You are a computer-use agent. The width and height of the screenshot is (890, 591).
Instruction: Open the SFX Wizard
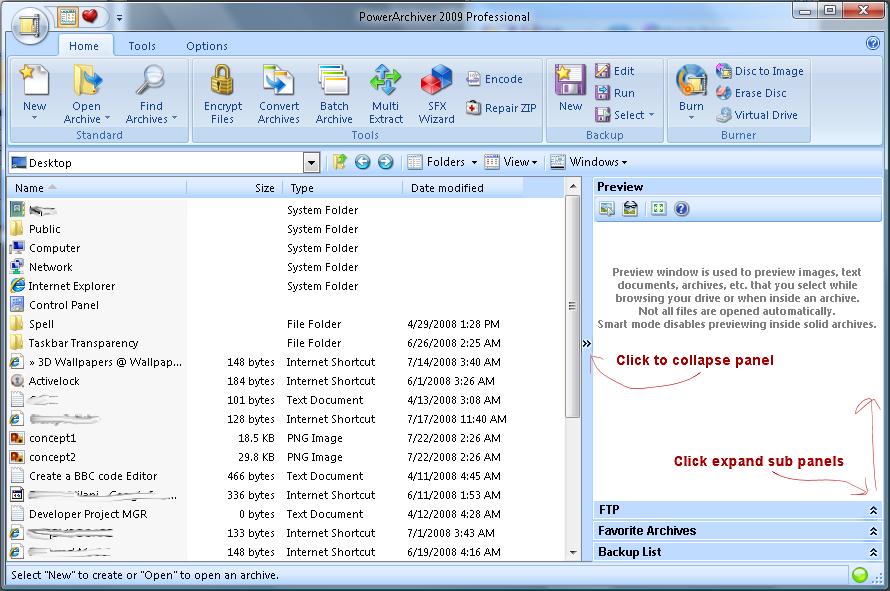[436, 94]
